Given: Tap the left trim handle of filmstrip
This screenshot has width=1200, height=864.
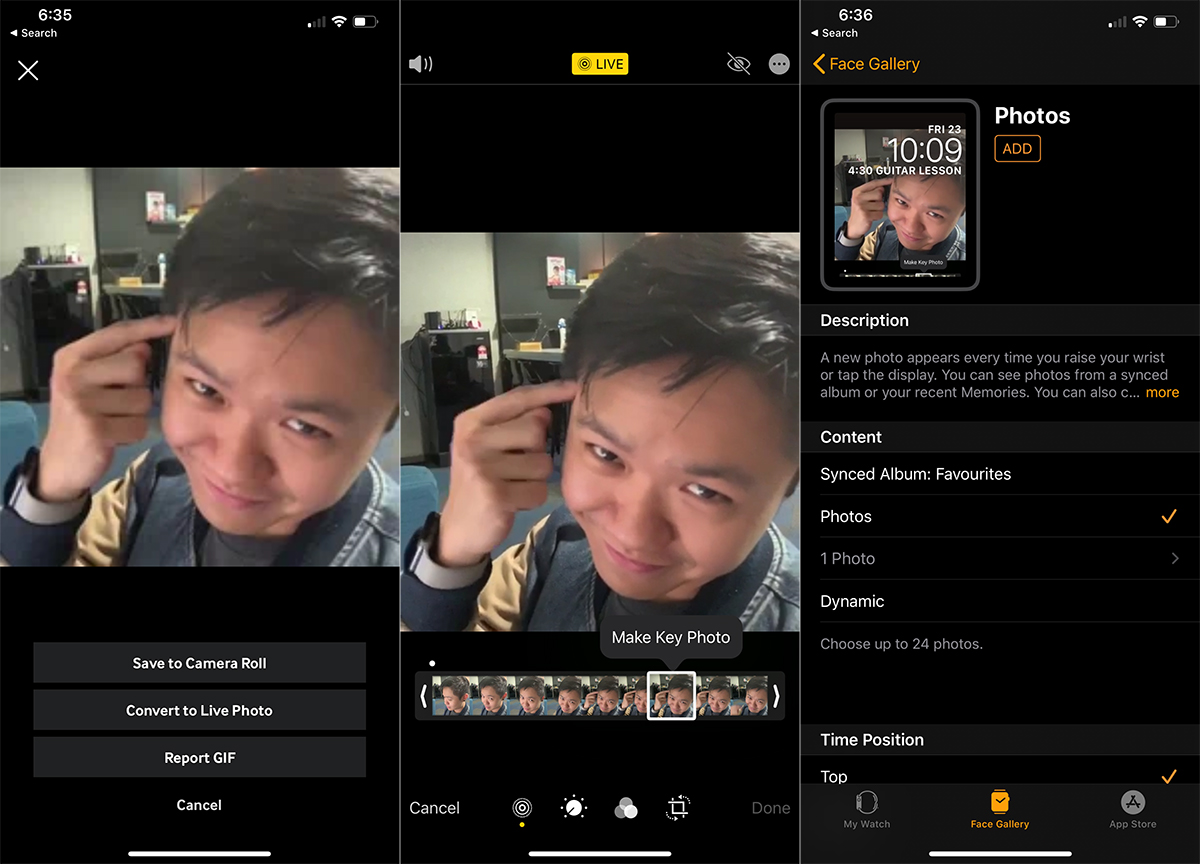Looking at the screenshot, I should click(x=424, y=695).
